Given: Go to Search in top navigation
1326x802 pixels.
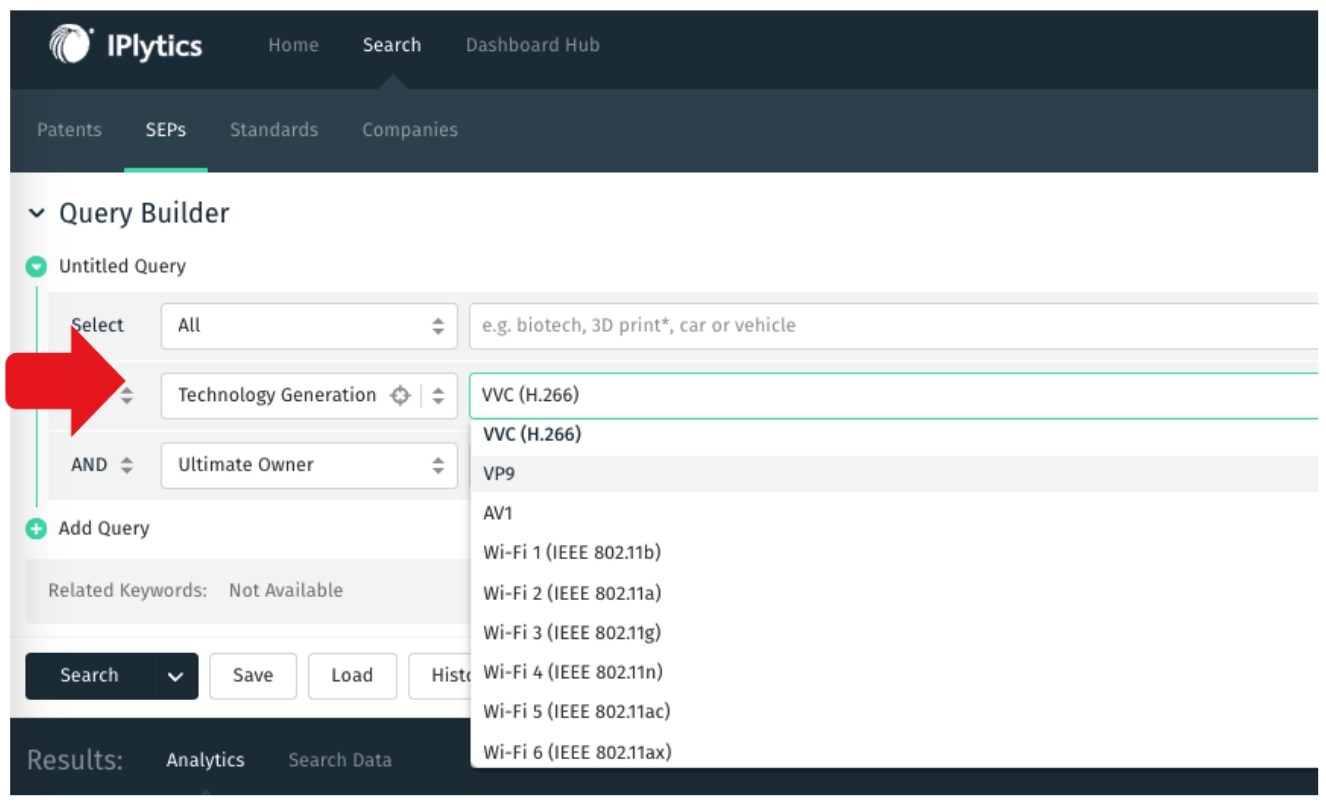Looking at the screenshot, I should (x=392, y=45).
